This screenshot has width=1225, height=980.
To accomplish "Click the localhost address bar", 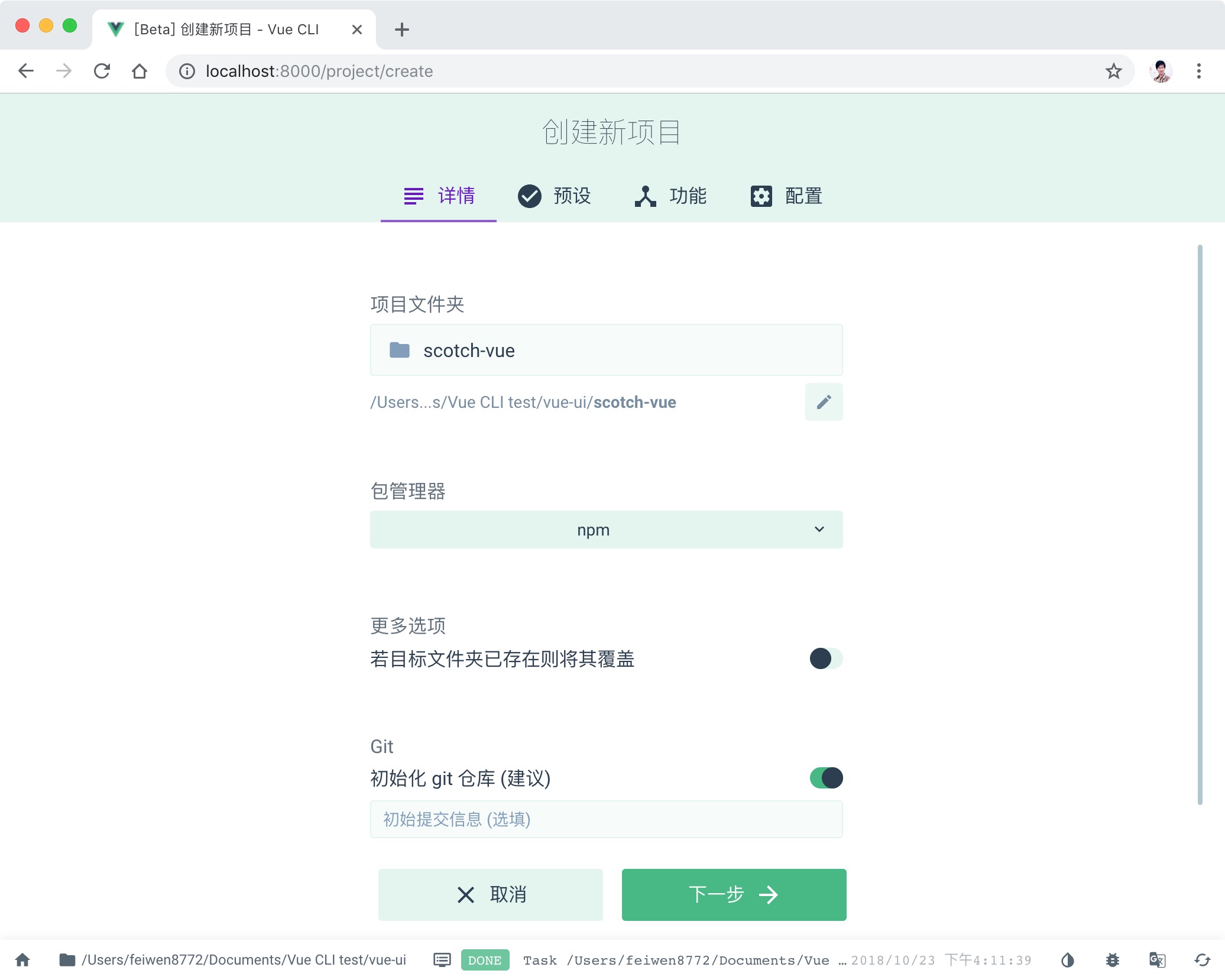I will (x=649, y=71).
